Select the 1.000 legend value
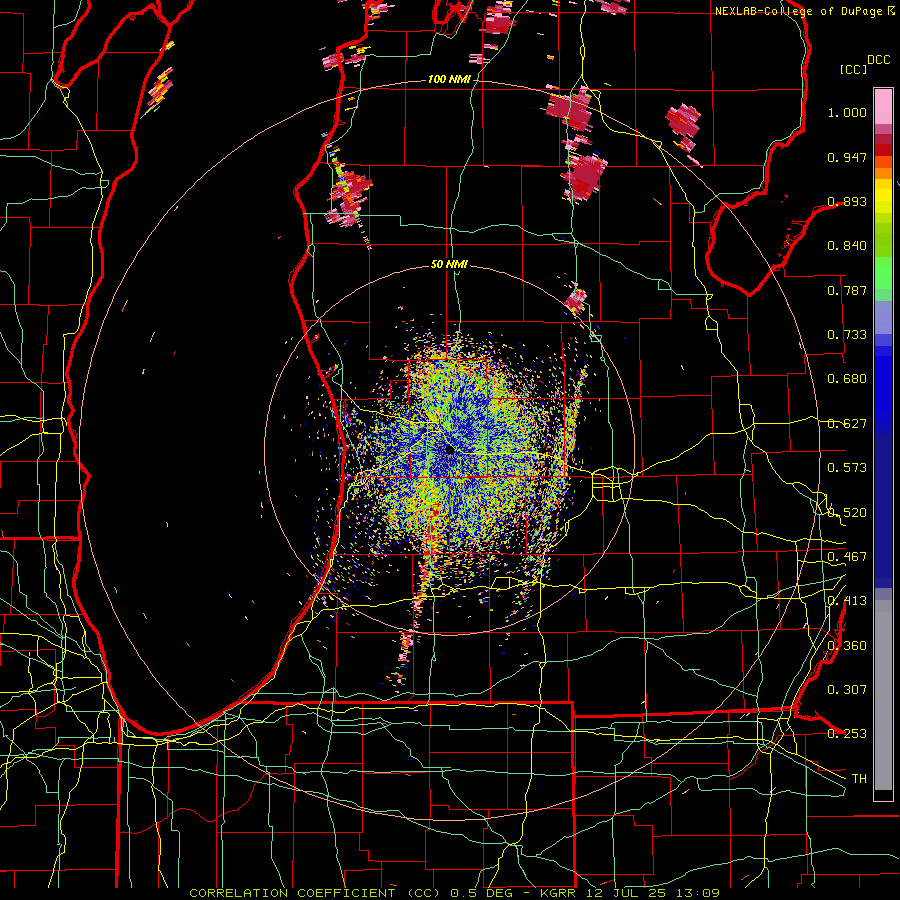Viewport: 900px width, 900px height. [847, 112]
